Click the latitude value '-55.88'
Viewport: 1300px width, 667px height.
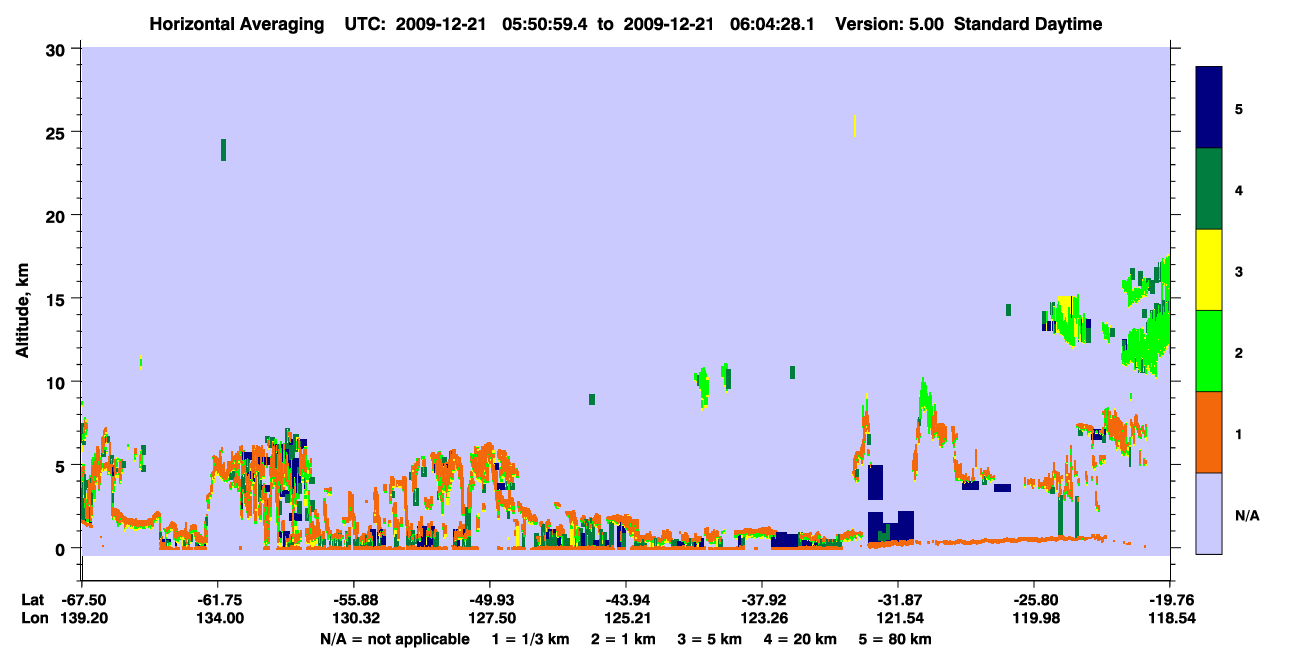tap(354, 600)
